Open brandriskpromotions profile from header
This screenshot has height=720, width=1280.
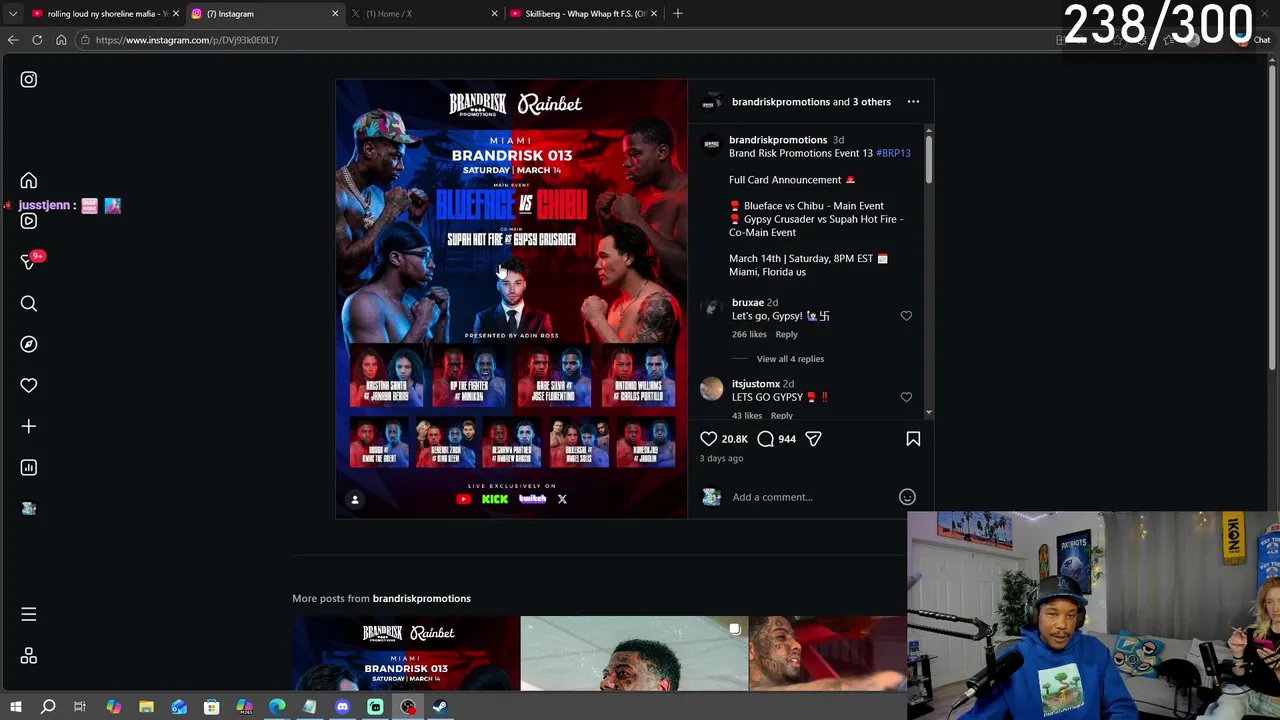(x=780, y=101)
